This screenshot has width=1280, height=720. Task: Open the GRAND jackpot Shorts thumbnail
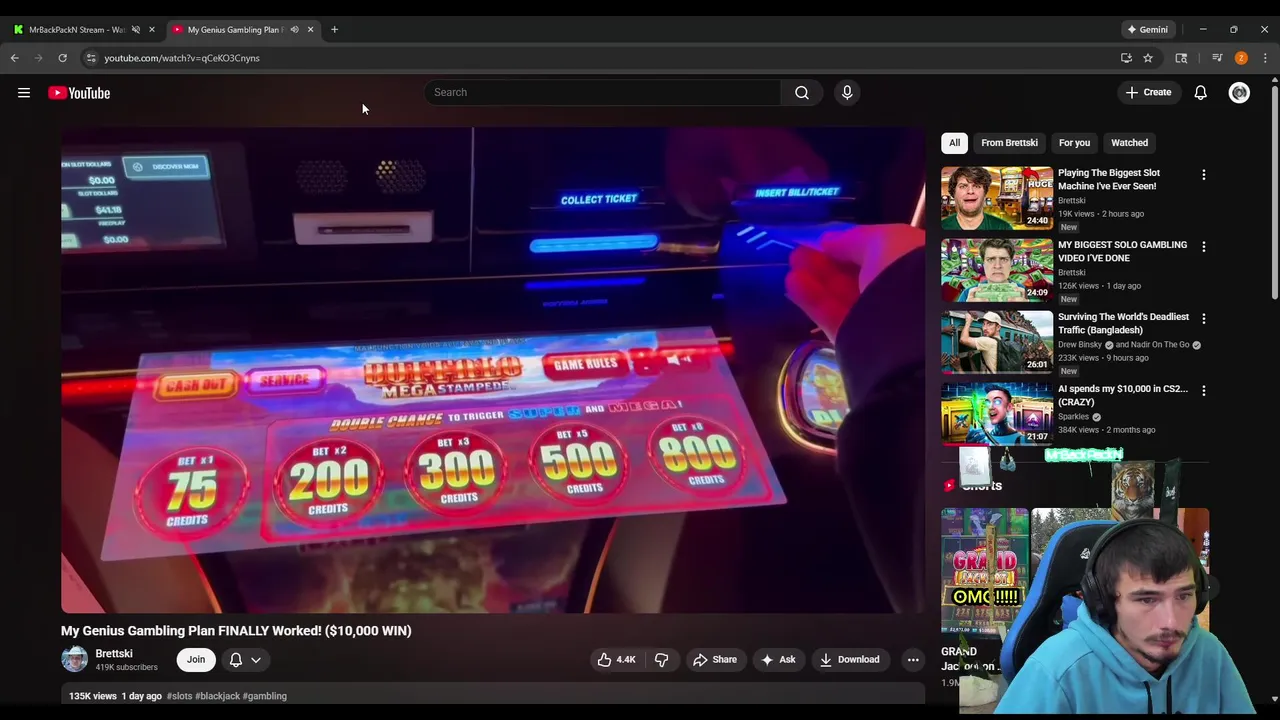(x=985, y=571)
